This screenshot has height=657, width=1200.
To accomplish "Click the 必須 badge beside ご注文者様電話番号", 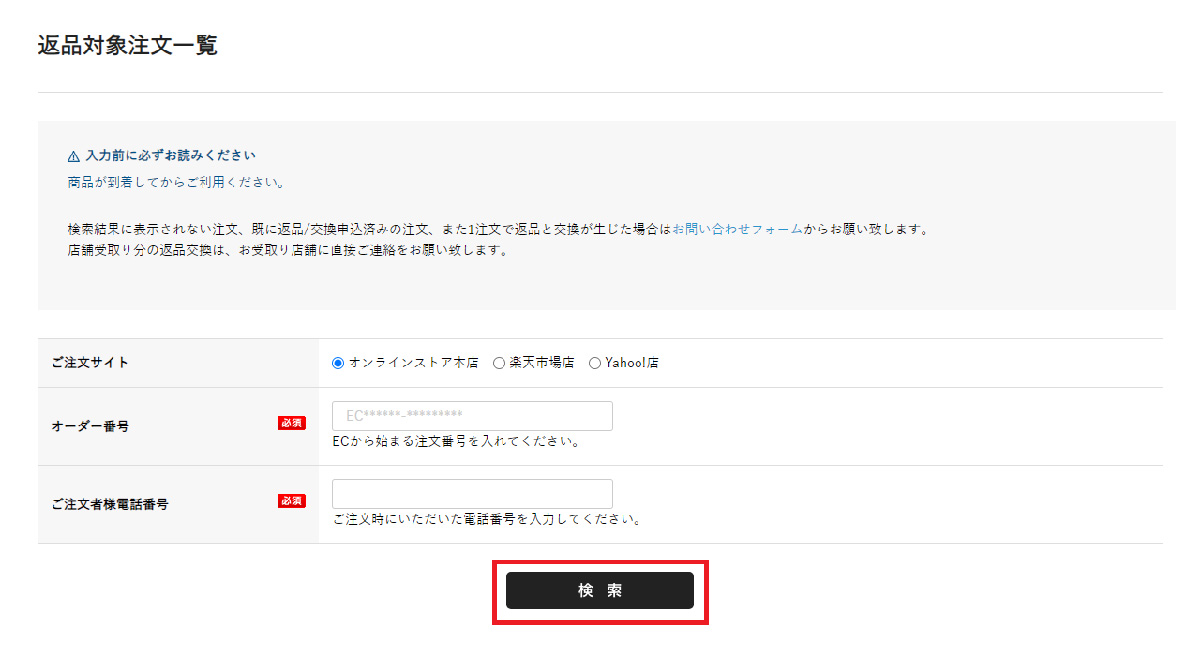I will [x=292, y=501].
